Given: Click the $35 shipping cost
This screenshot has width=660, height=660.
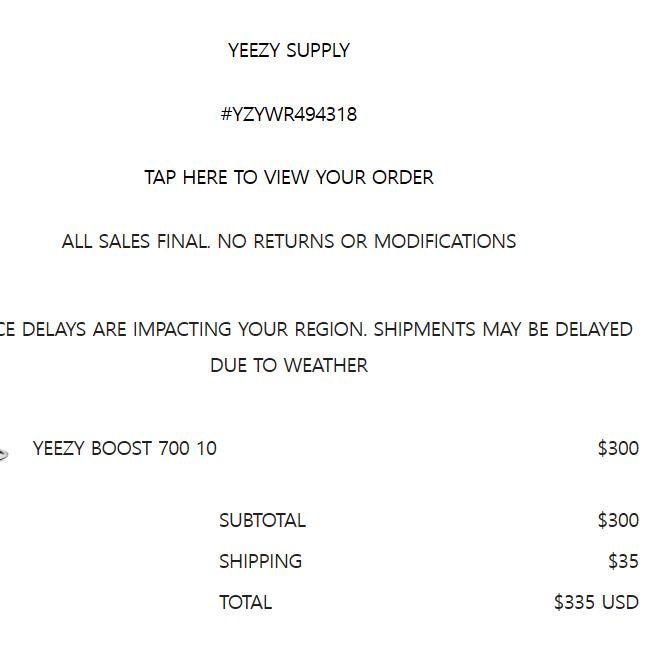Looking at the screenshot, I should [x=623, y=562].
